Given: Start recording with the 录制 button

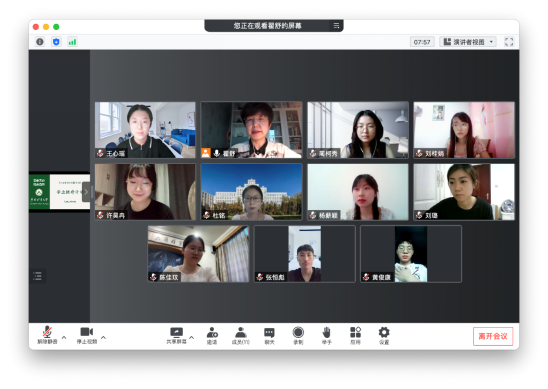Looking at the screenshot, I should (298, 336).
